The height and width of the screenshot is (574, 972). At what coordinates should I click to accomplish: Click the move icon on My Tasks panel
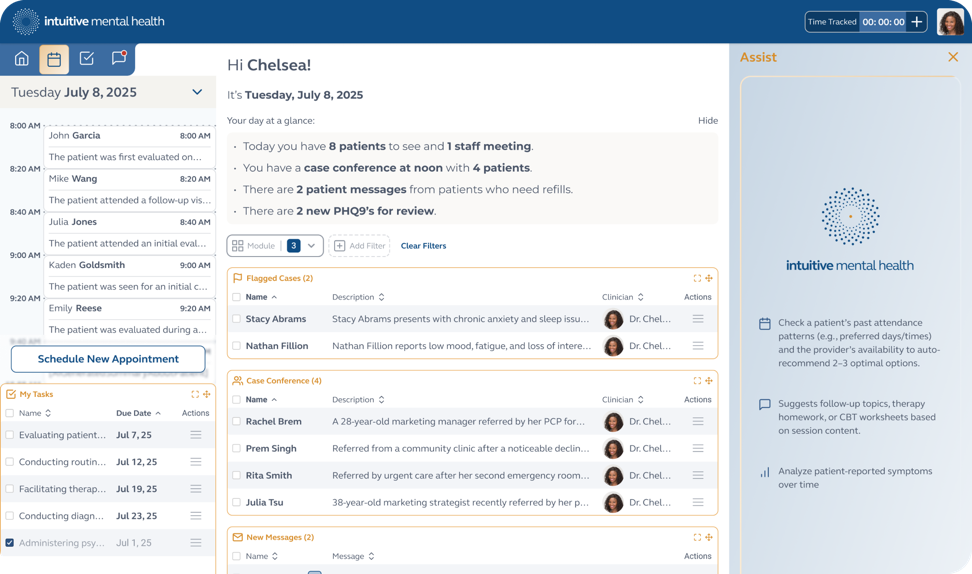207,394
